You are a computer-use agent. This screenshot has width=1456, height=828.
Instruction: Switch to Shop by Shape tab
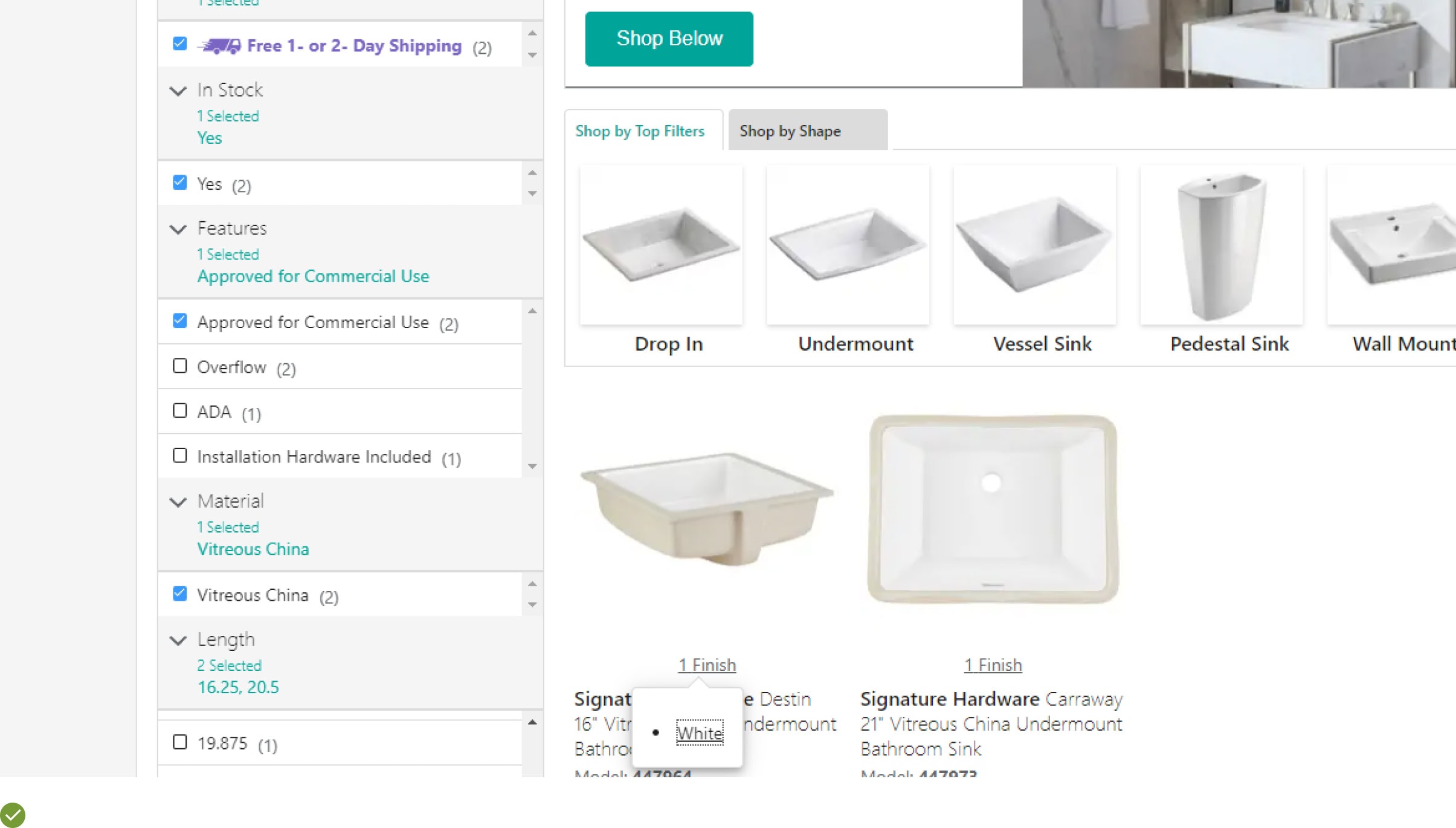pos(807,131)
